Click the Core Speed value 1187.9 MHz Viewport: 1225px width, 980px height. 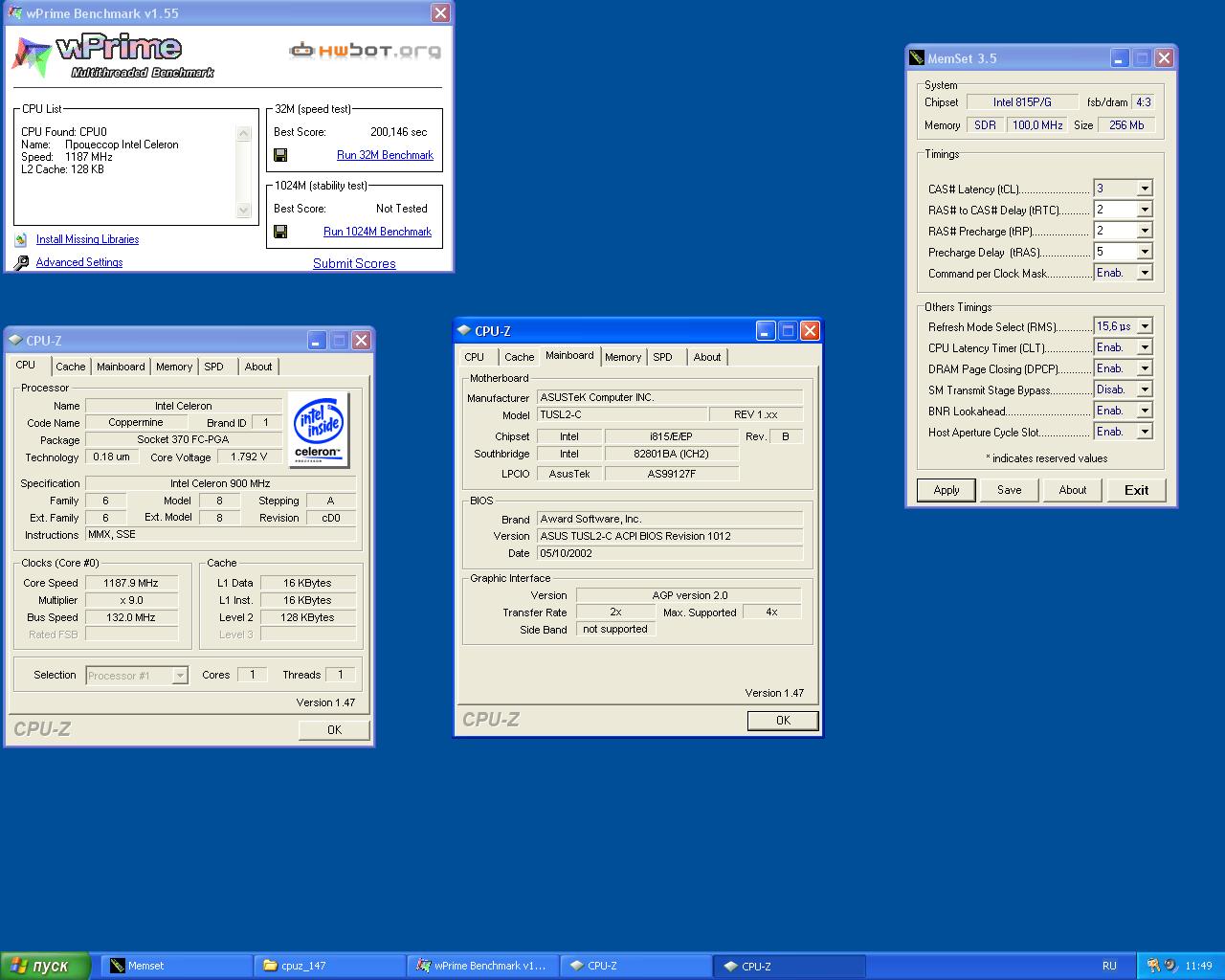pyautogui.click(x=132, y=583)
